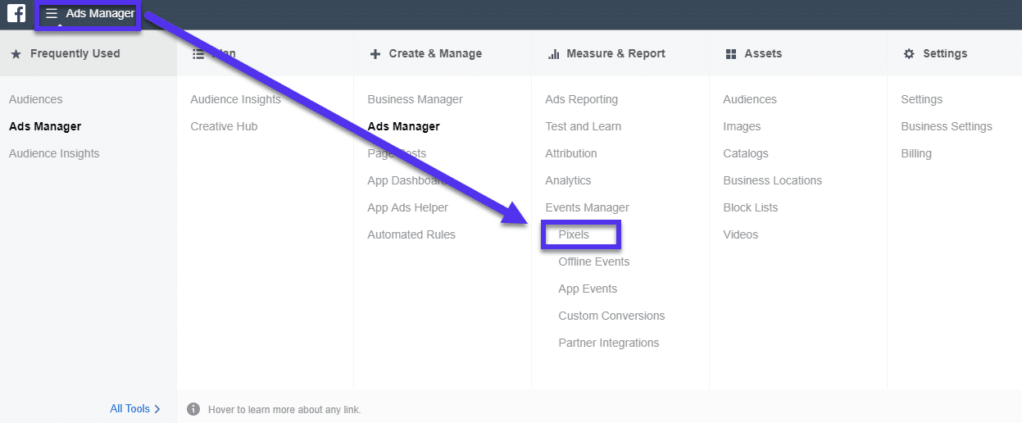Viewport: 1022px width, 423px height.
Task: Open Pixels under Events Manager
Action: [574, 235]
